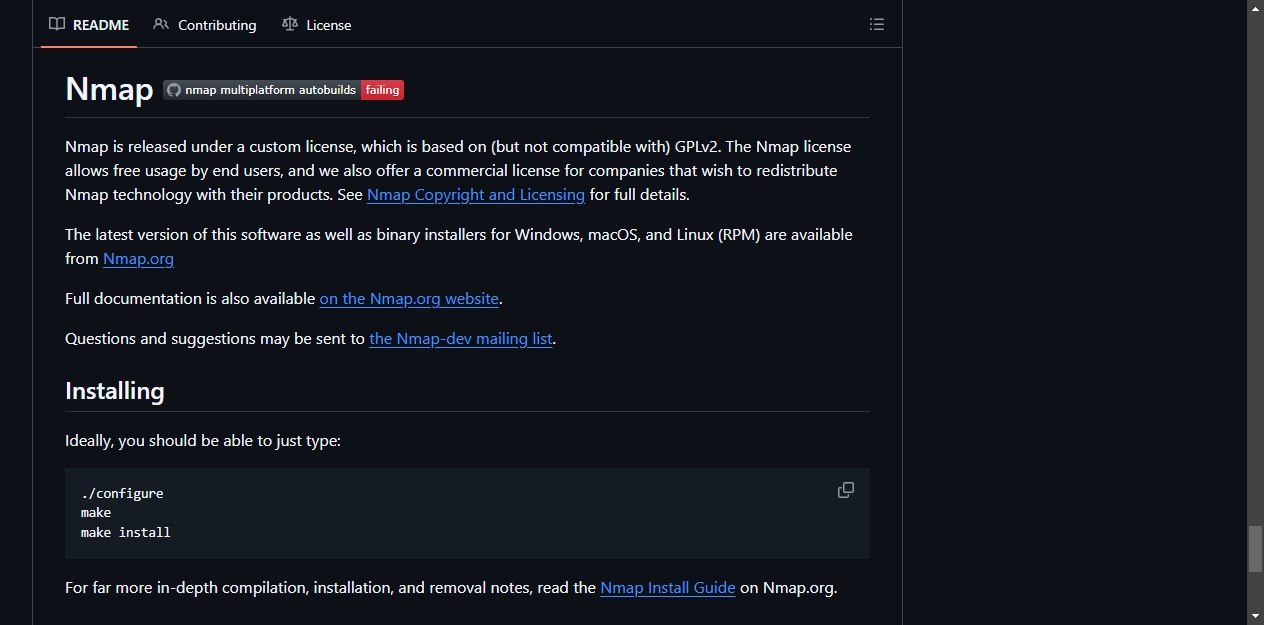Click the people icon beside Contributing

pyautogui.click(x=161, y=24)
